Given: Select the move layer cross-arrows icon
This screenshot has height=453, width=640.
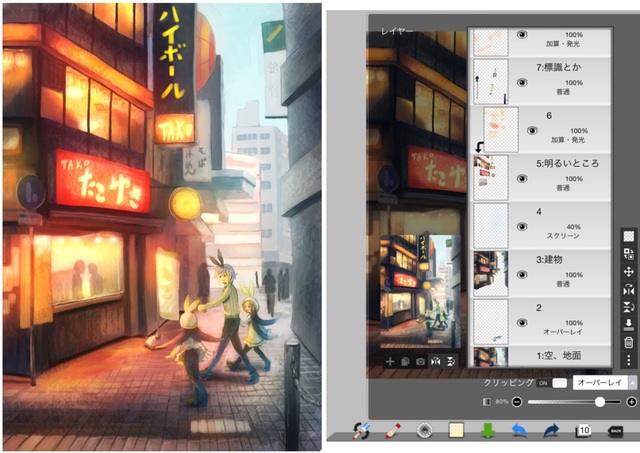Looking at the screenshot, I should (x=629, y=271).
